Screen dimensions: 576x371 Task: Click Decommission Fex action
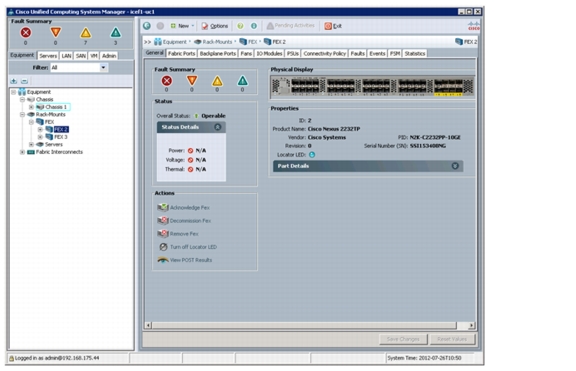184,221
